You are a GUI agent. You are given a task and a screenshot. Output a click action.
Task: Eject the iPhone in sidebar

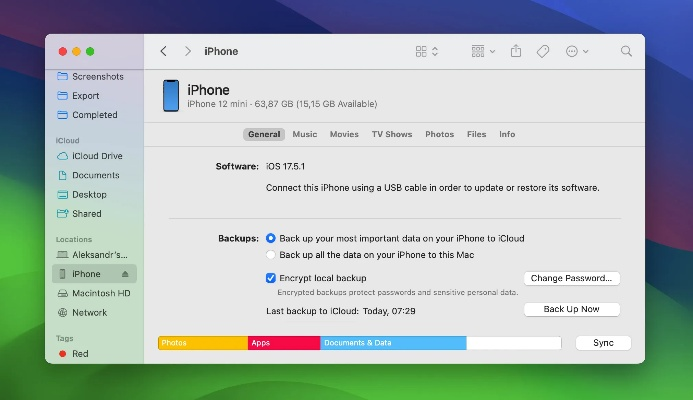tap(125, 274)
